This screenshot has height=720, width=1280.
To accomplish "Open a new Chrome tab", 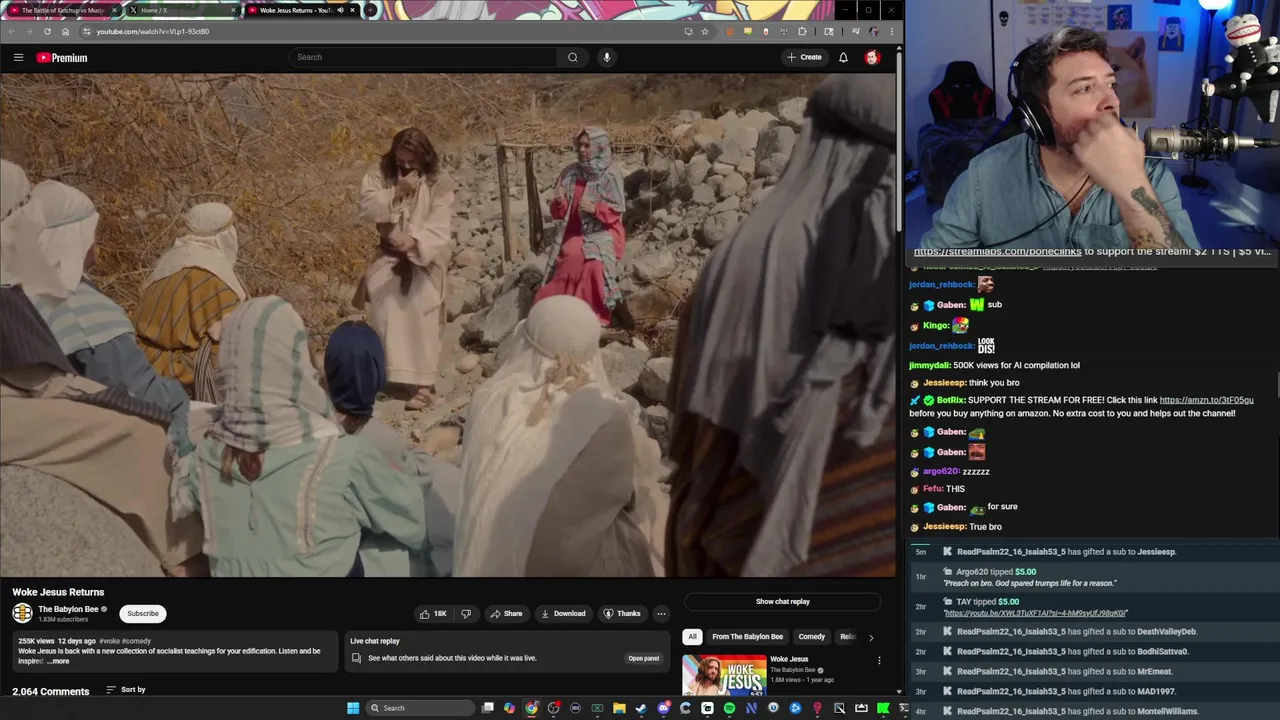I will point(370,10).
